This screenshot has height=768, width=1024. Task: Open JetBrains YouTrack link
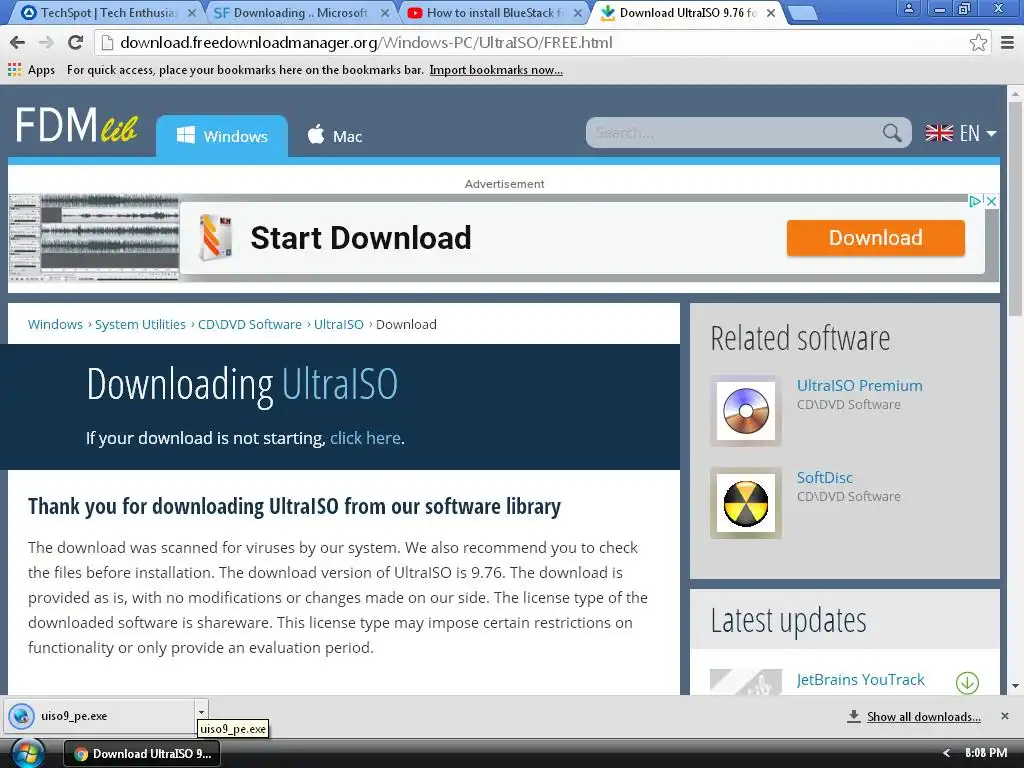tap(860, 680)
